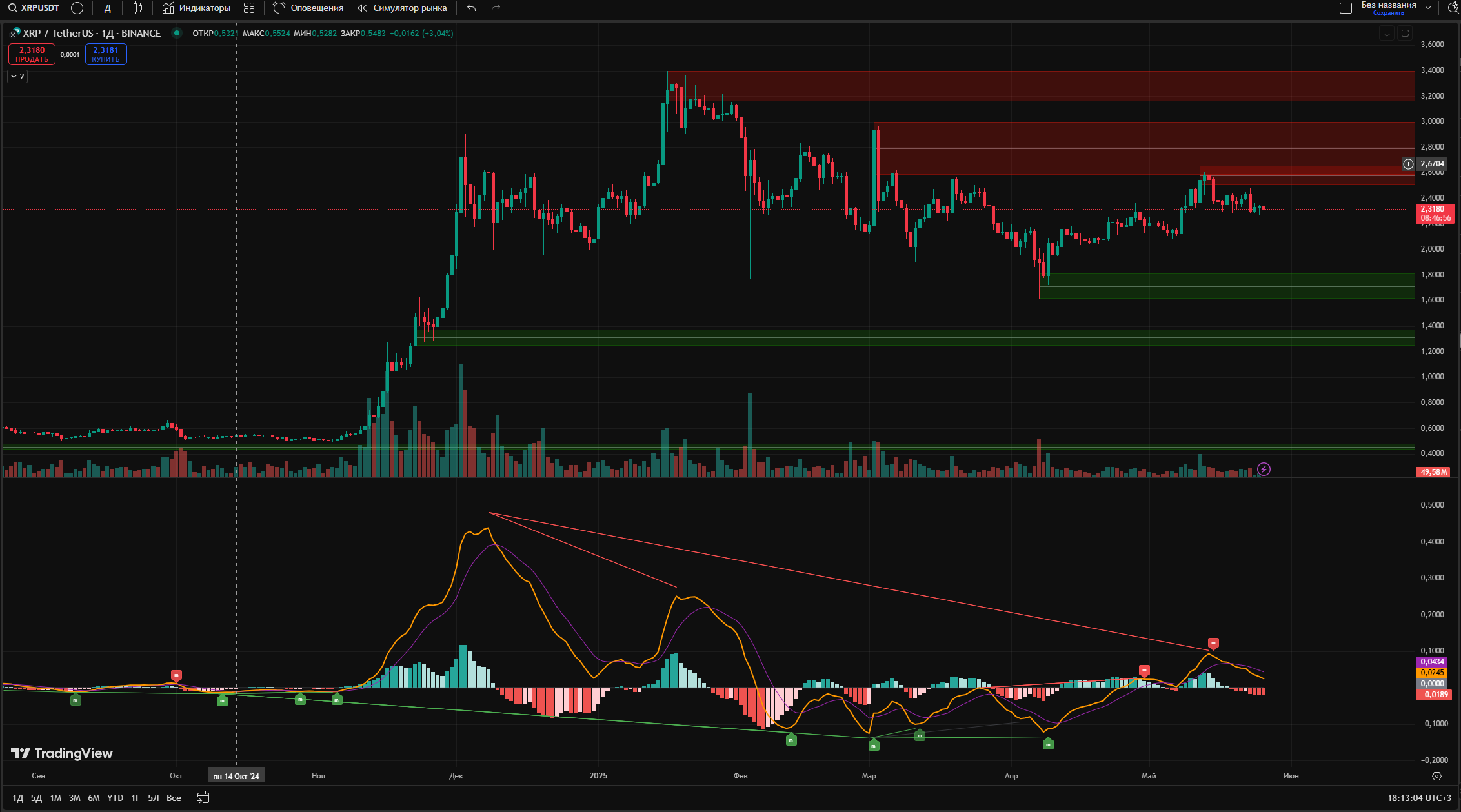
Task: Open chart settings gear at the time axis corner
Action: pyautogui.click(x=1436, y=776)
